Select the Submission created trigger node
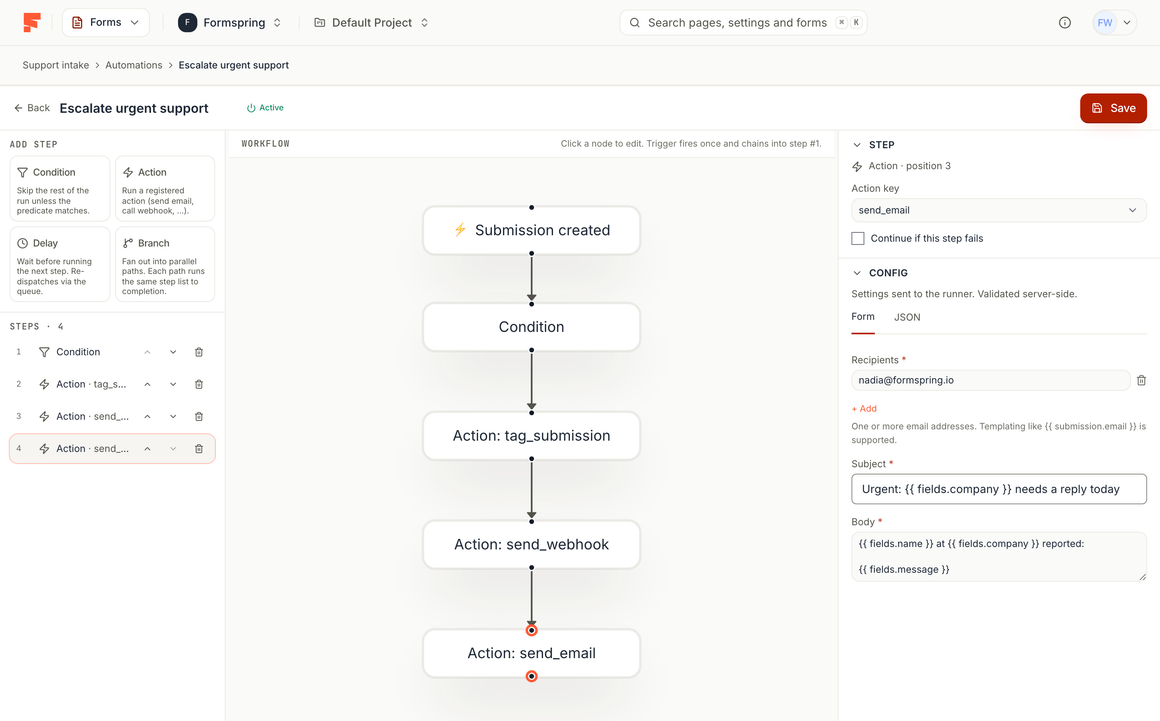Viewport: 1160px width, 721px height. (531, 231)
